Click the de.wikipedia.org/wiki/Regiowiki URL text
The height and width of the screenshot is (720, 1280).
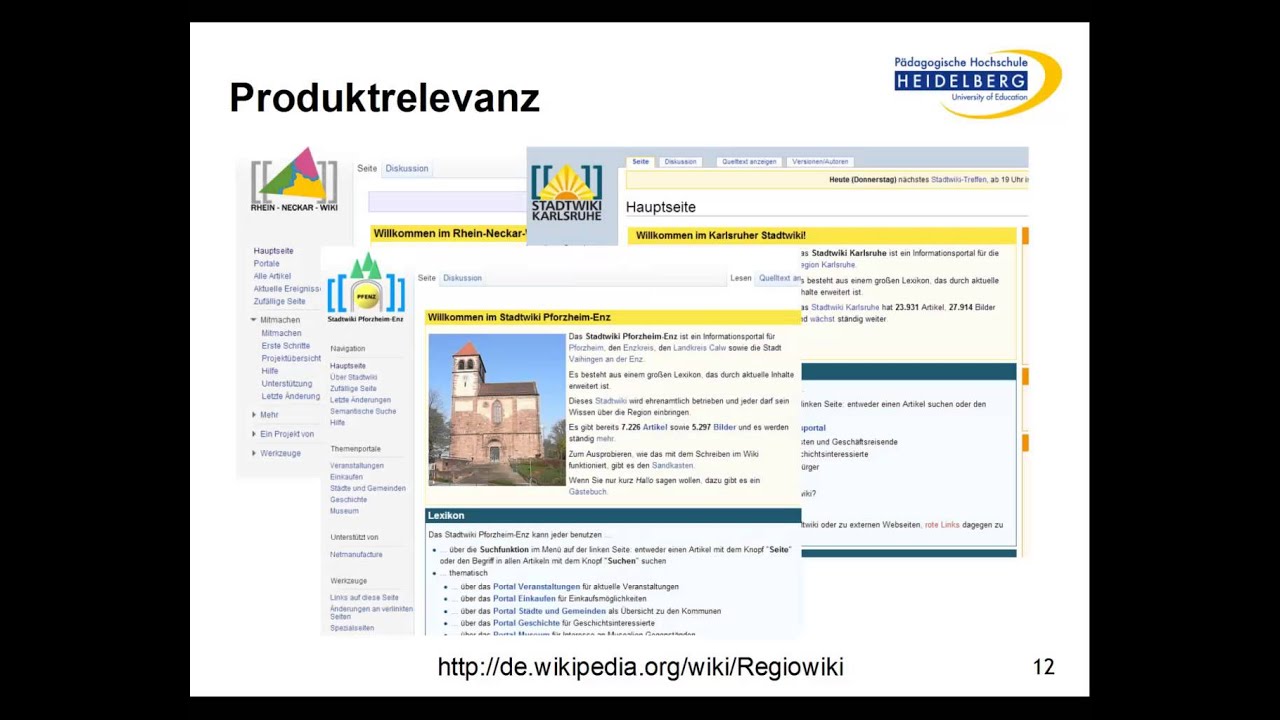641,667
